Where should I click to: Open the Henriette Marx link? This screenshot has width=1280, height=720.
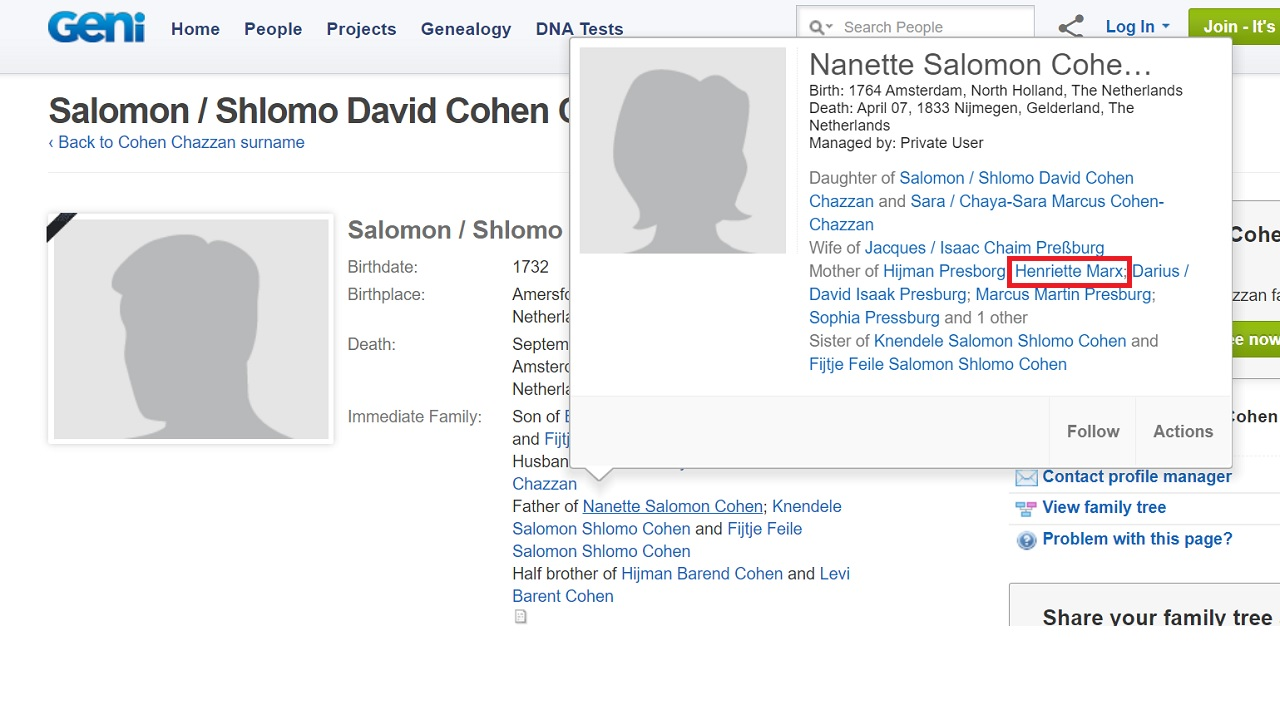tap(1068, 271)
